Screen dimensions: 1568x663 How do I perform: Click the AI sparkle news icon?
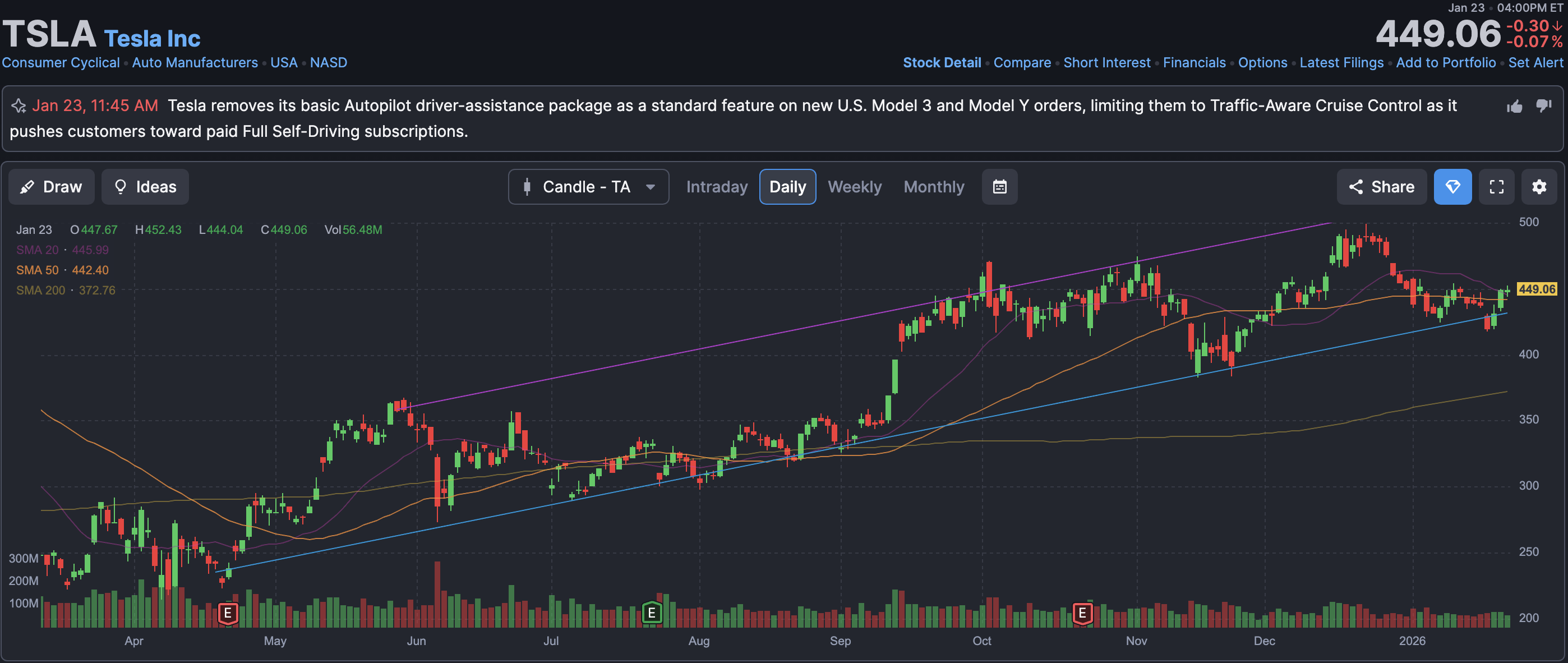click(19, 106)
